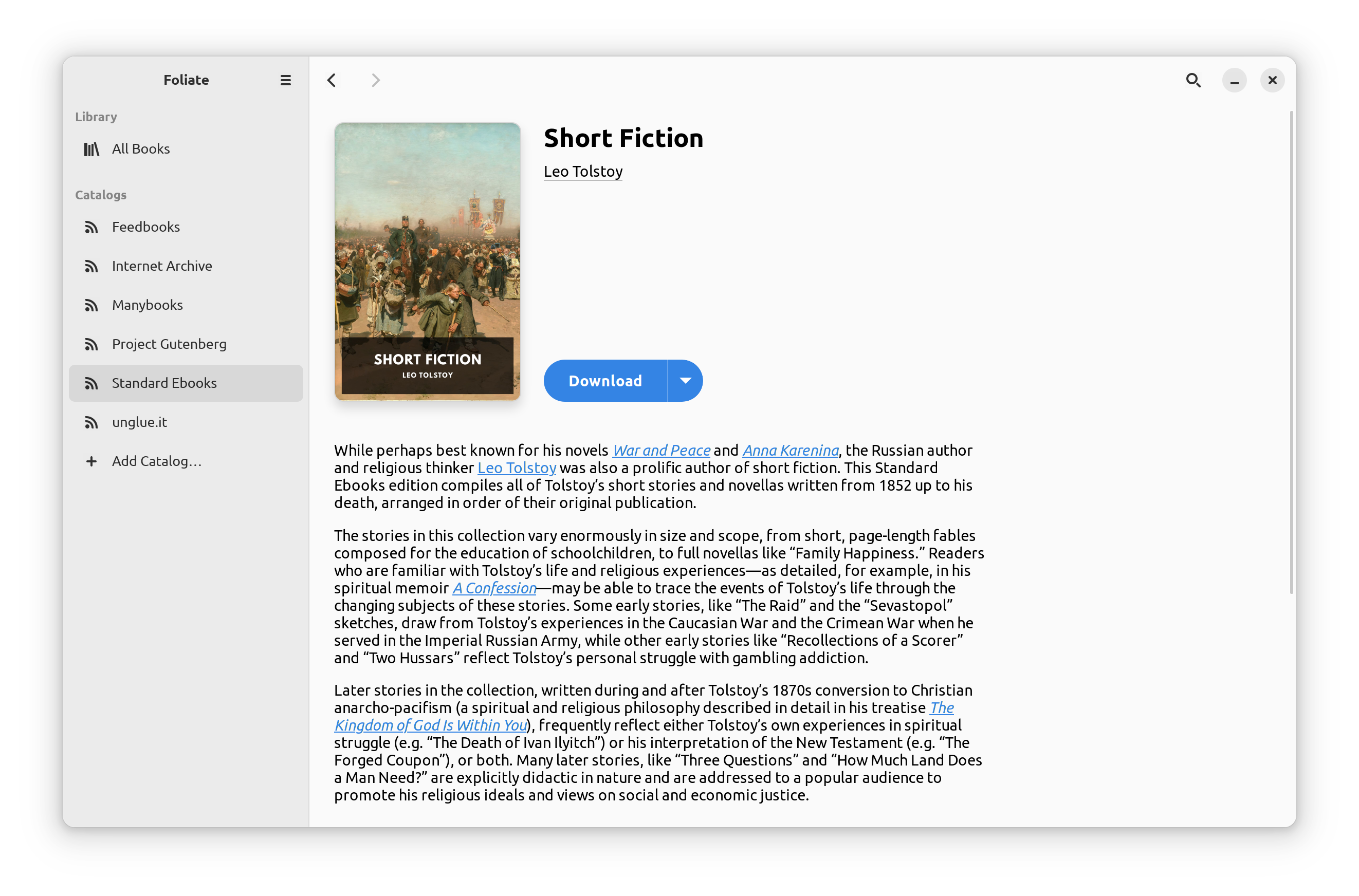Select the Internet Archive catalog
The height and width of the screenshot is (896, 1359).
186,266
